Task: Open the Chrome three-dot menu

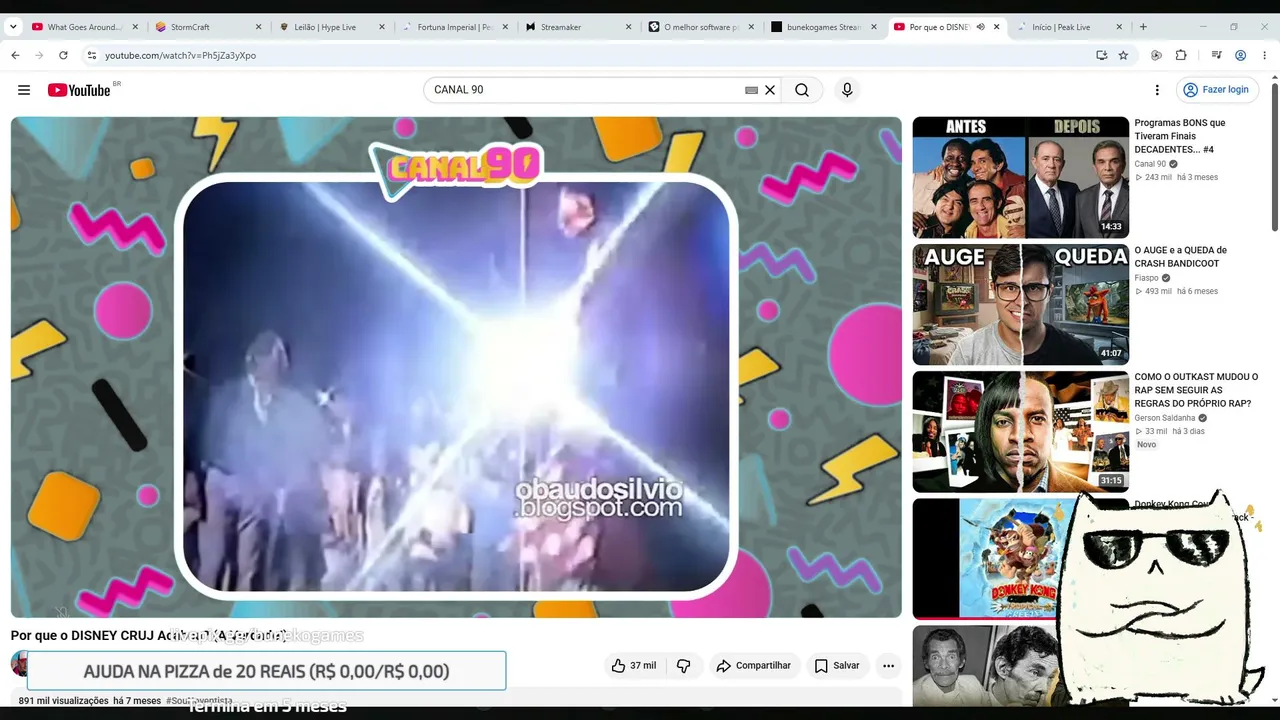Action: [x=1264, y=55]
